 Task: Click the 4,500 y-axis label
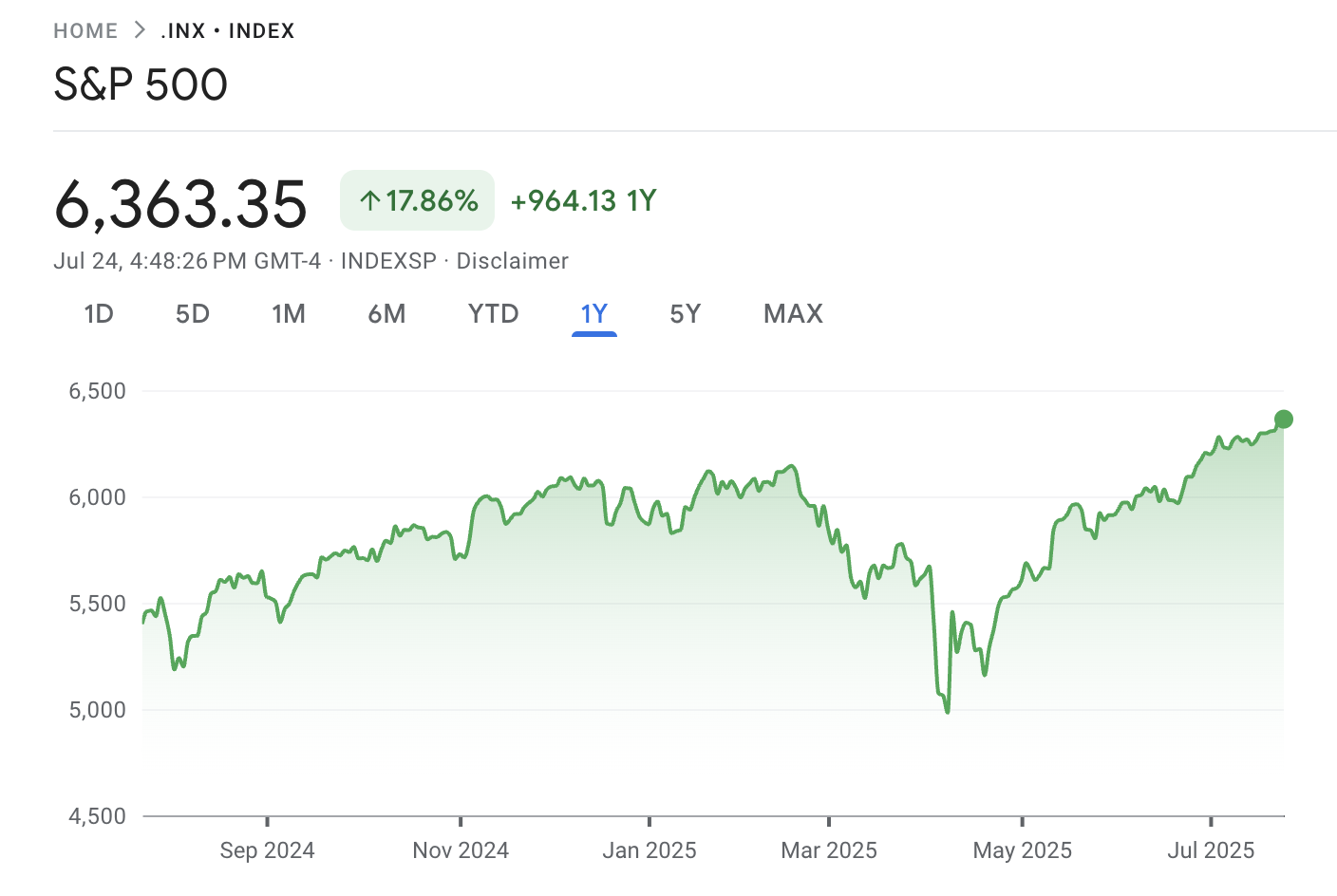point(98,816)
